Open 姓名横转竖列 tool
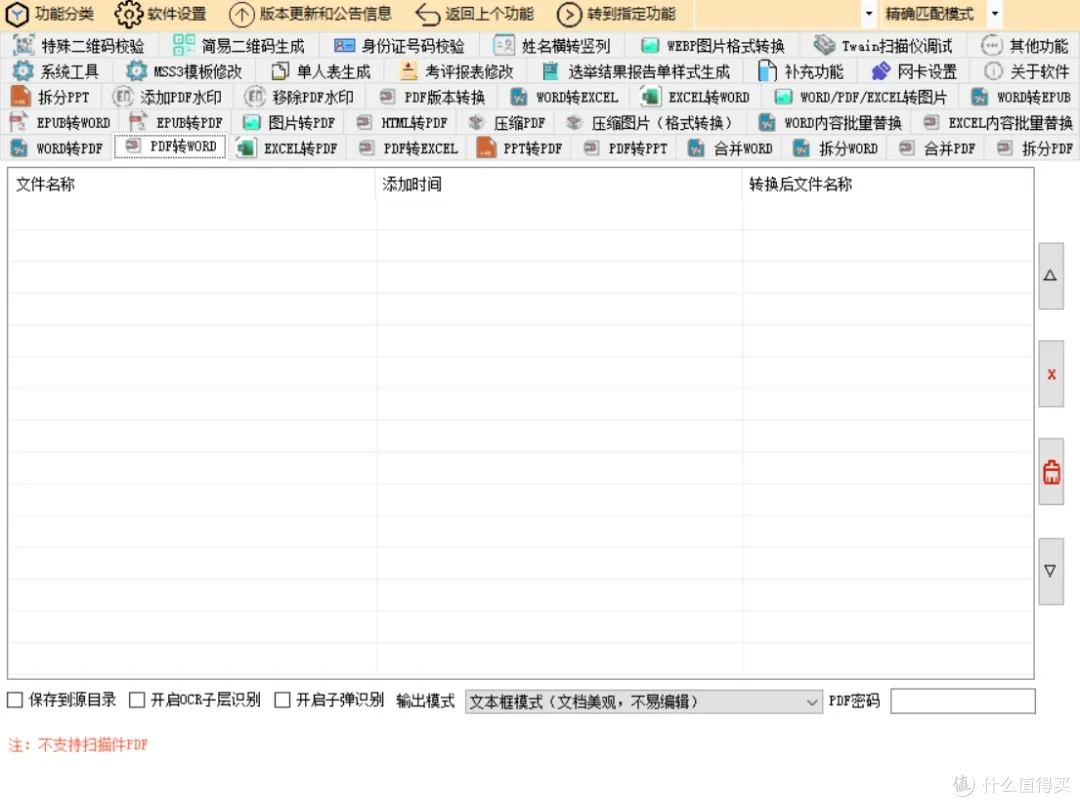1080x807 pixels. (552, 46)
